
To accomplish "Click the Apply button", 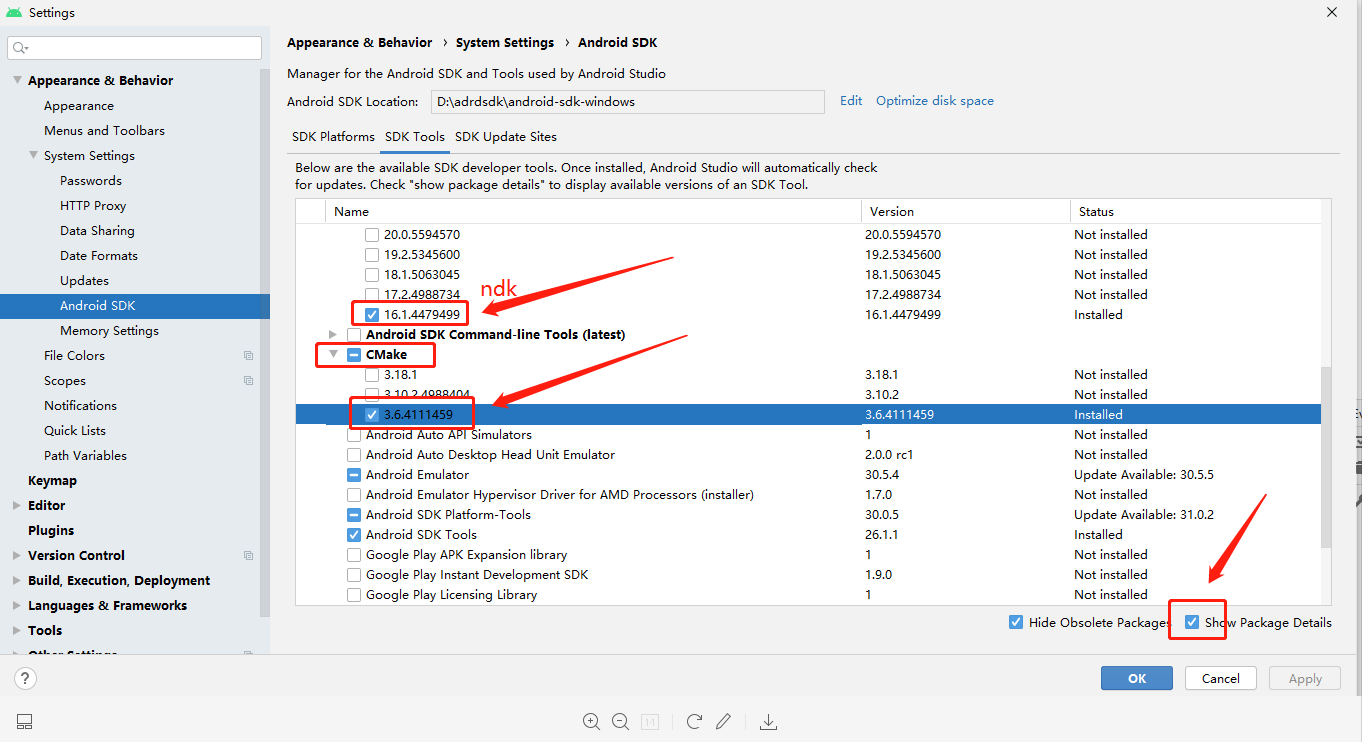I will [1305, 678].
